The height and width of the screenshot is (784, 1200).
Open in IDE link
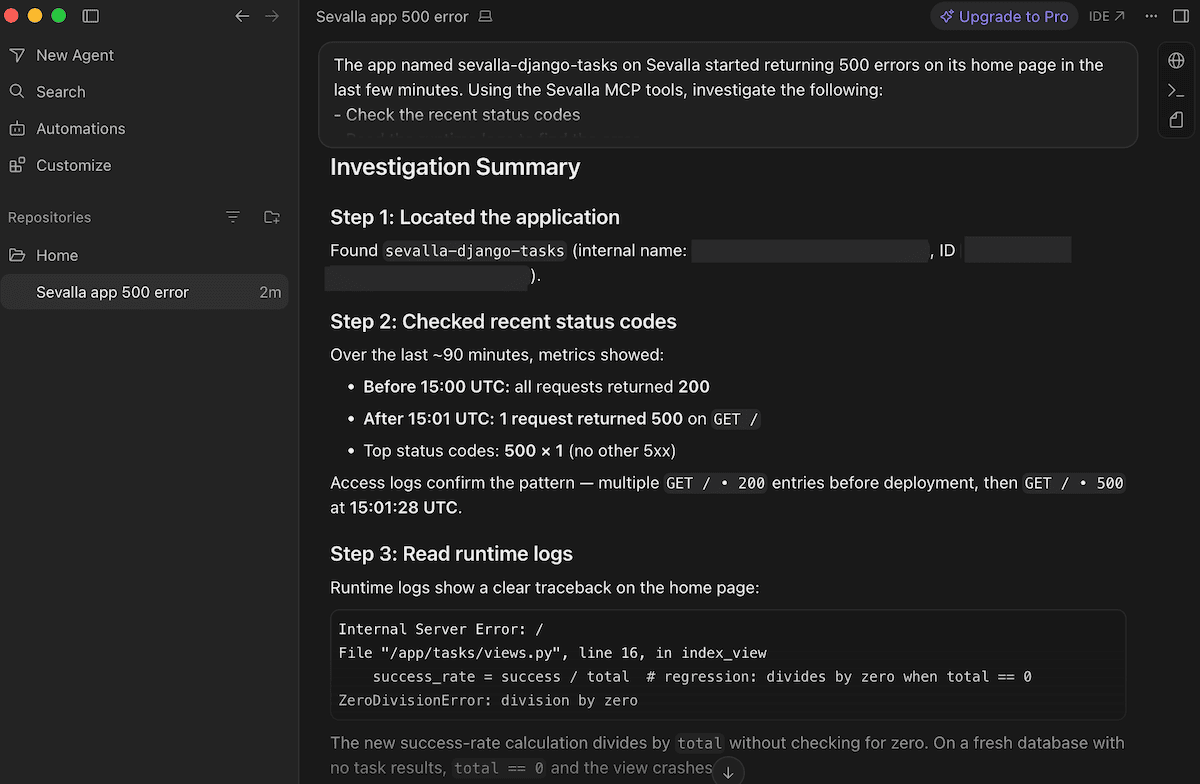click(x=1106, y=16)
